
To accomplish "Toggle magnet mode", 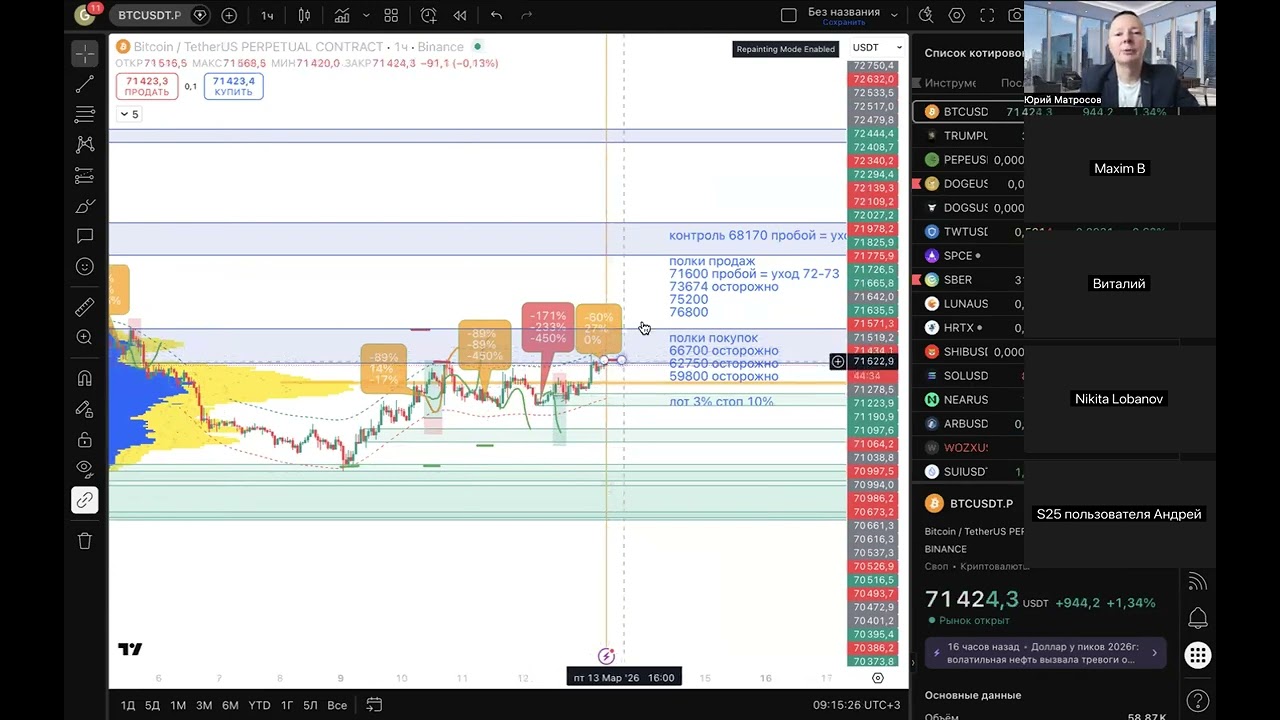I will tap(85, 378).
